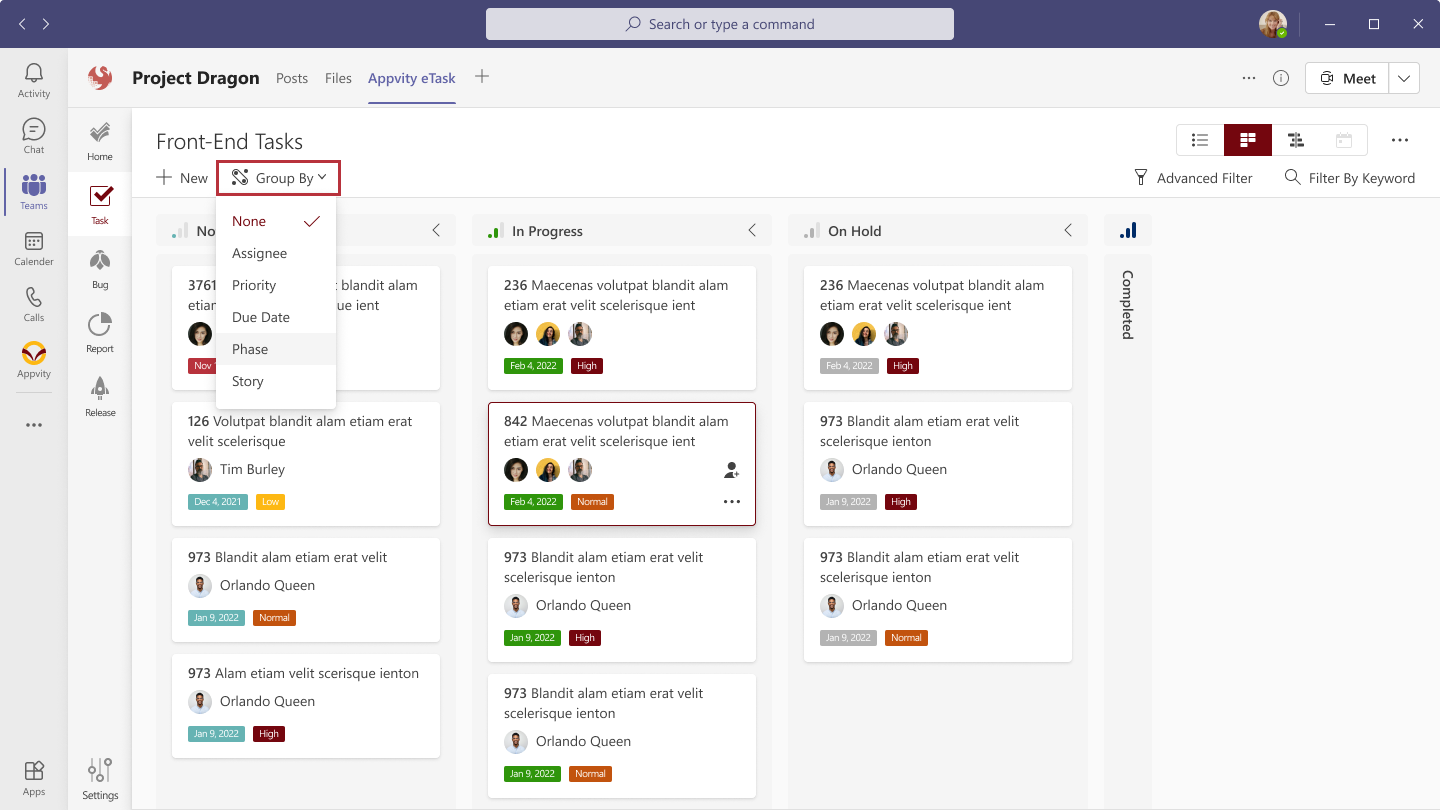Choose Priority from the Group By menu

coord(253,285)
